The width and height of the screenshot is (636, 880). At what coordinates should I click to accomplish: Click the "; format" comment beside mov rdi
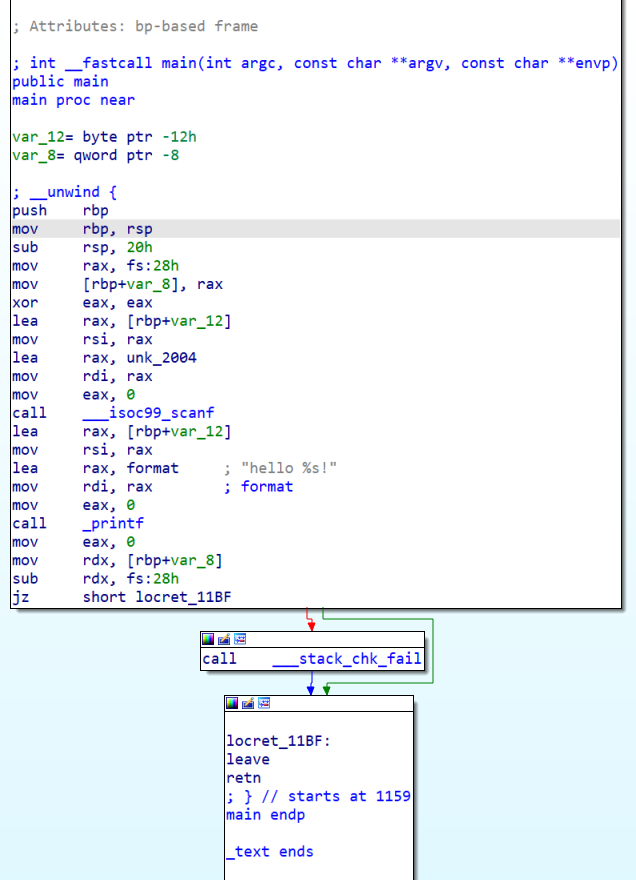coord(258,487)
